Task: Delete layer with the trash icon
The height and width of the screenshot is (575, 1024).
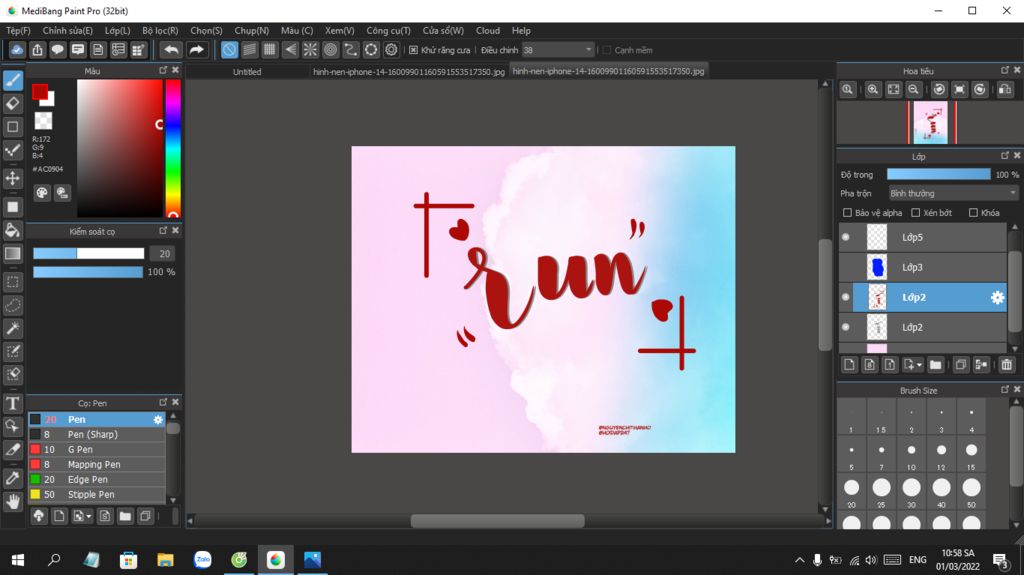Action: [x=1006, y=365]
